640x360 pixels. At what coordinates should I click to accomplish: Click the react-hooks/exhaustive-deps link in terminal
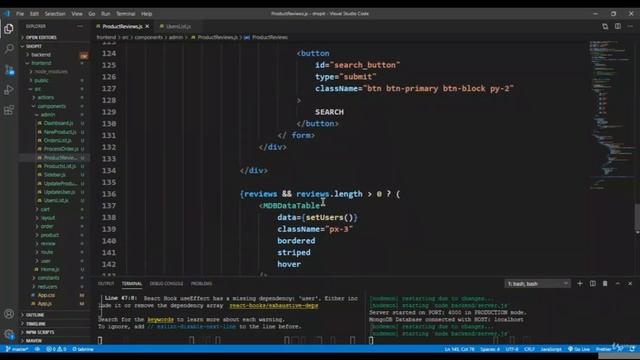pos(273,306)
